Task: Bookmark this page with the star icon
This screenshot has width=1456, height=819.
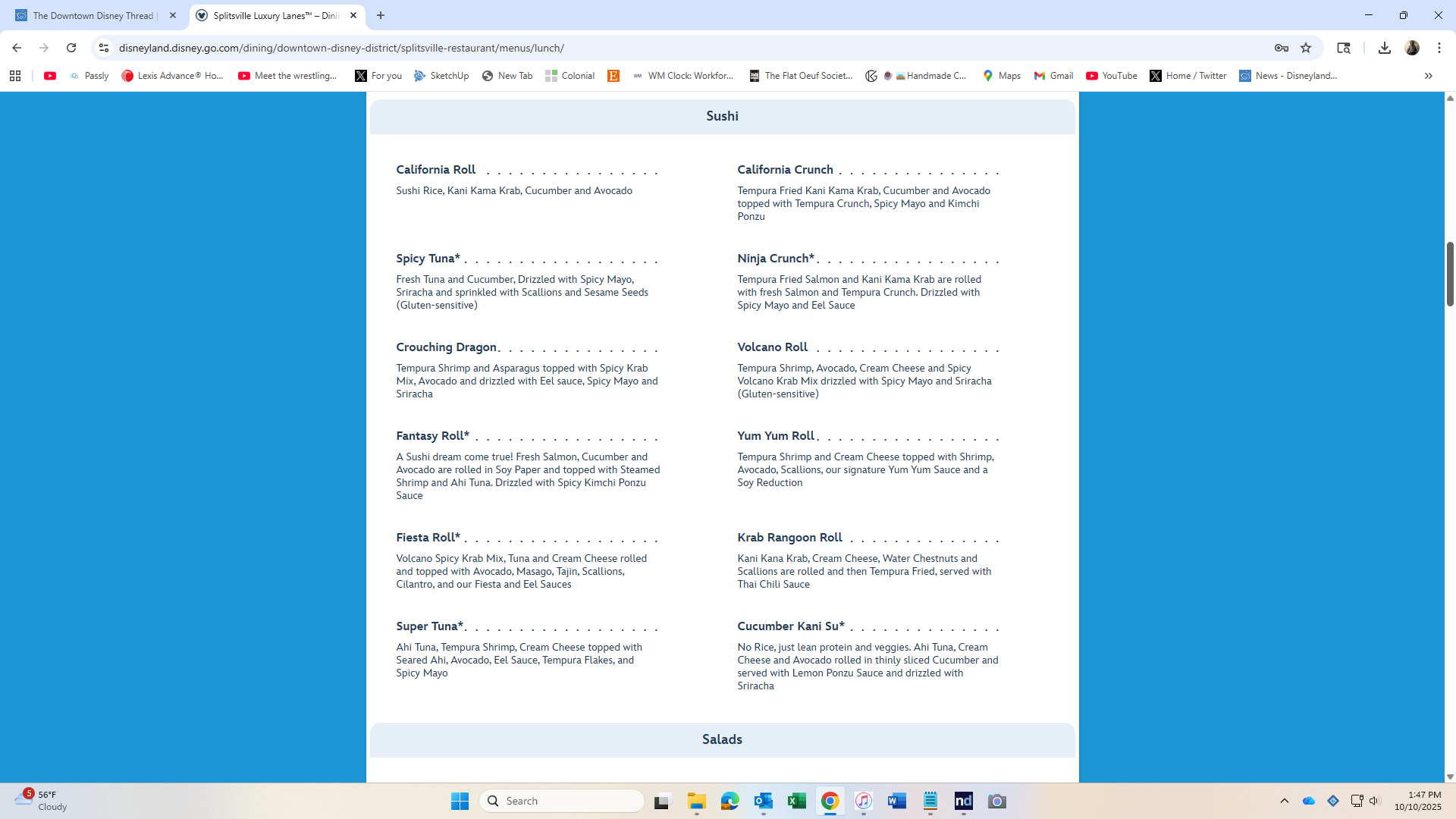Action: (x=1306, y=48)
